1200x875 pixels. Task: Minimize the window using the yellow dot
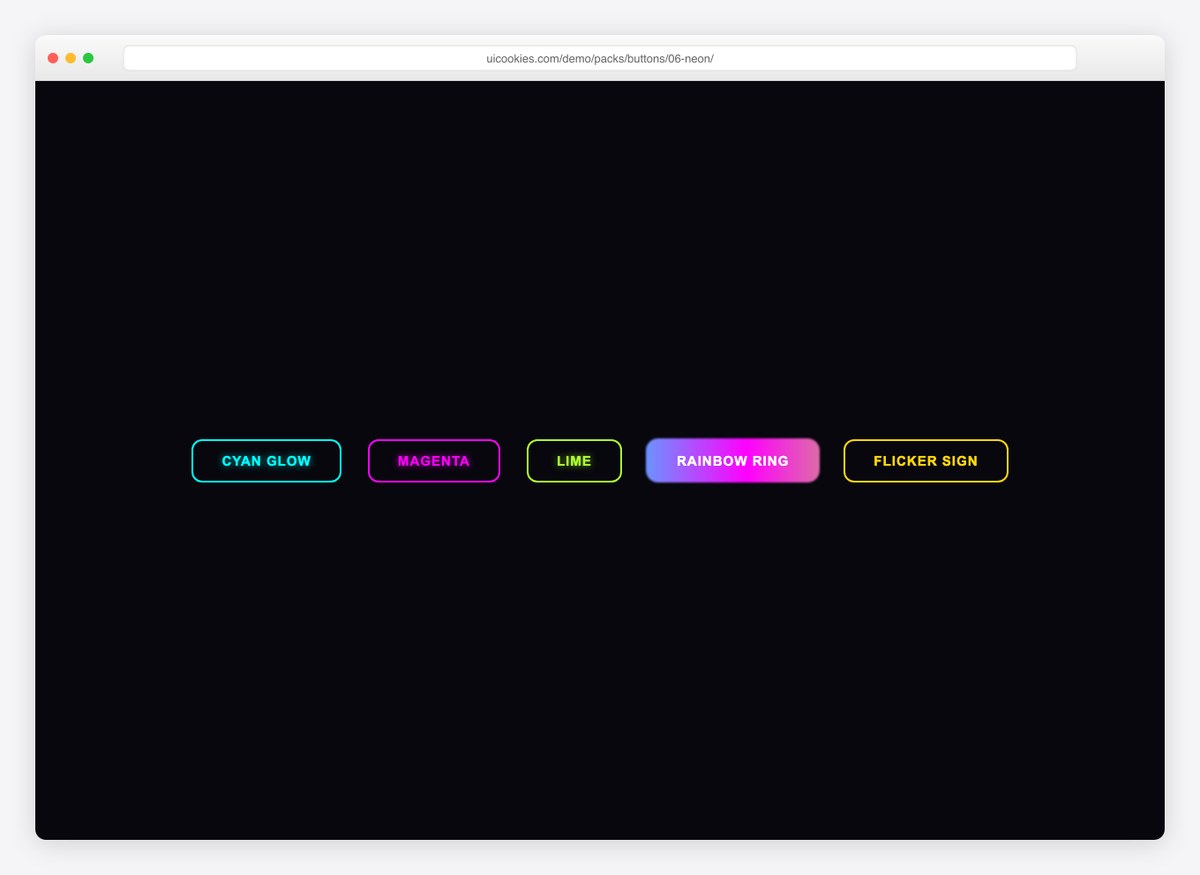click(x=71, y=58)
